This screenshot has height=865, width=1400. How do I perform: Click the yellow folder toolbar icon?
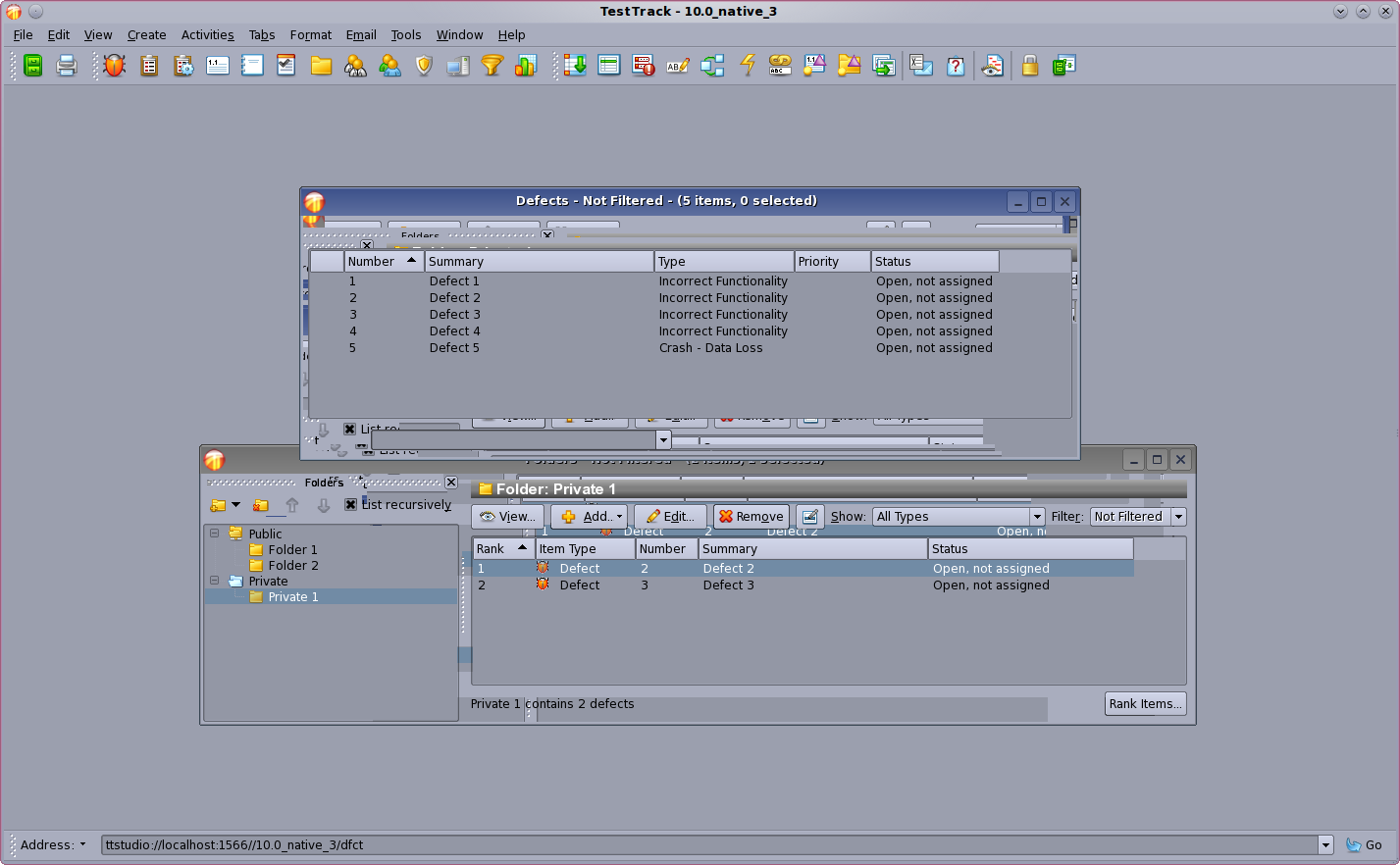click(321, 66)
